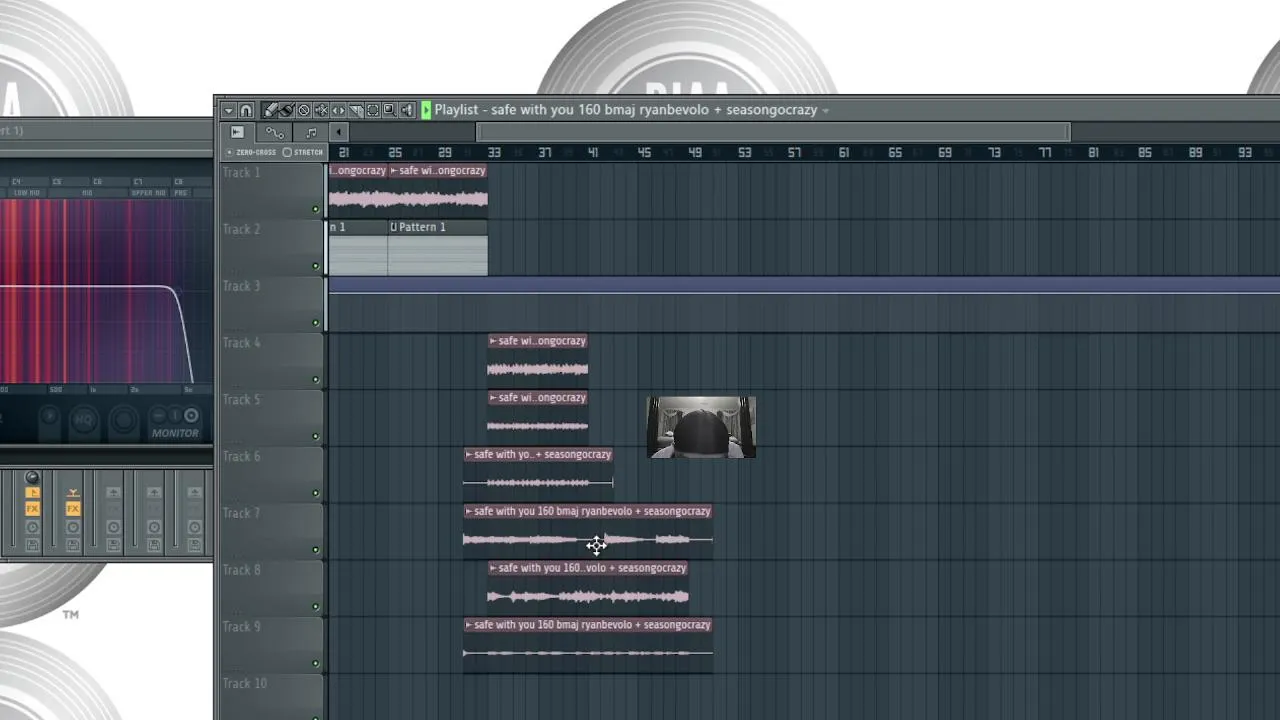Toggle the HQ button in EQ plugin
Screen dimensions: 1280x720
[84, 420]
